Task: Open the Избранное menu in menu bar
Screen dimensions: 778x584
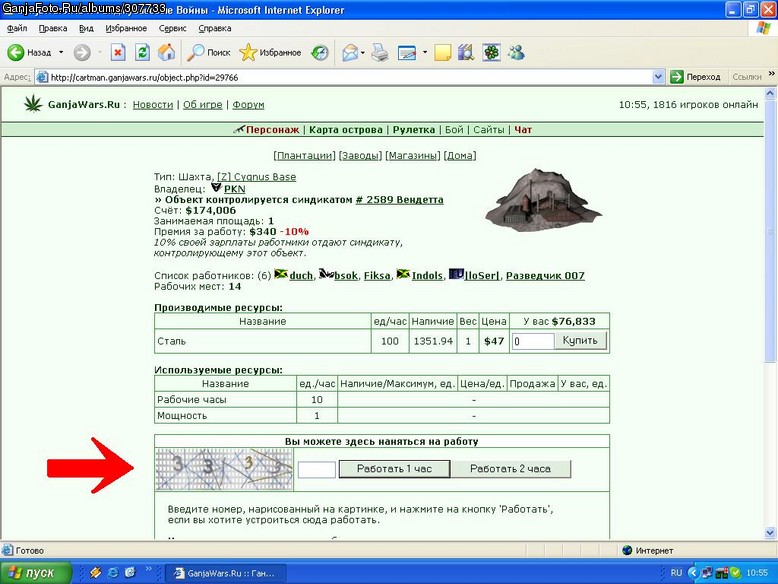Action: [x=126, y=28]
